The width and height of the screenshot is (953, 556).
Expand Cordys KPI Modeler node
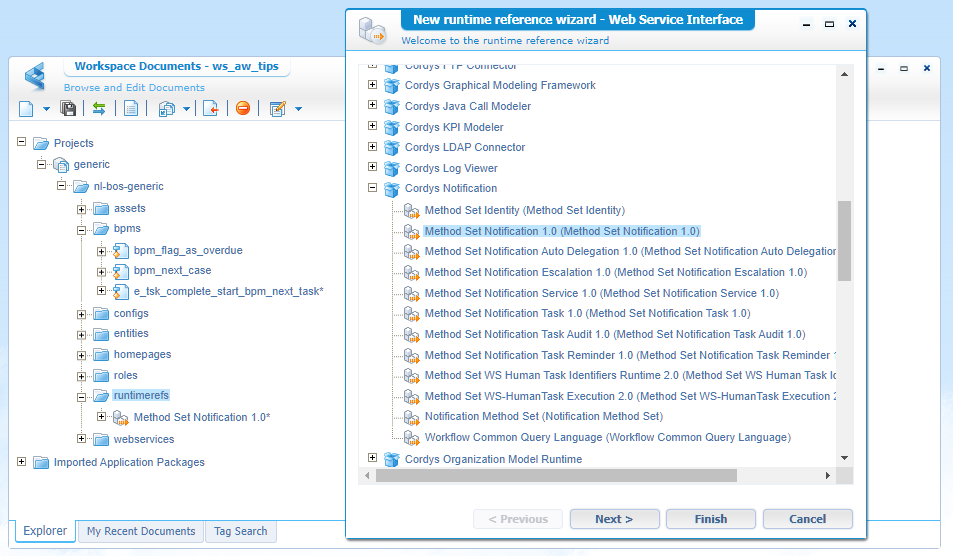[373, 127]
